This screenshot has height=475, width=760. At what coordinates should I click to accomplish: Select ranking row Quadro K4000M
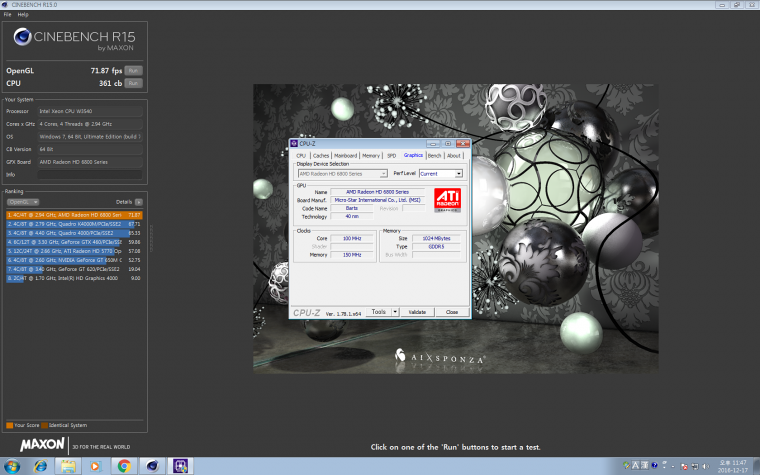(x=74, y=224)
